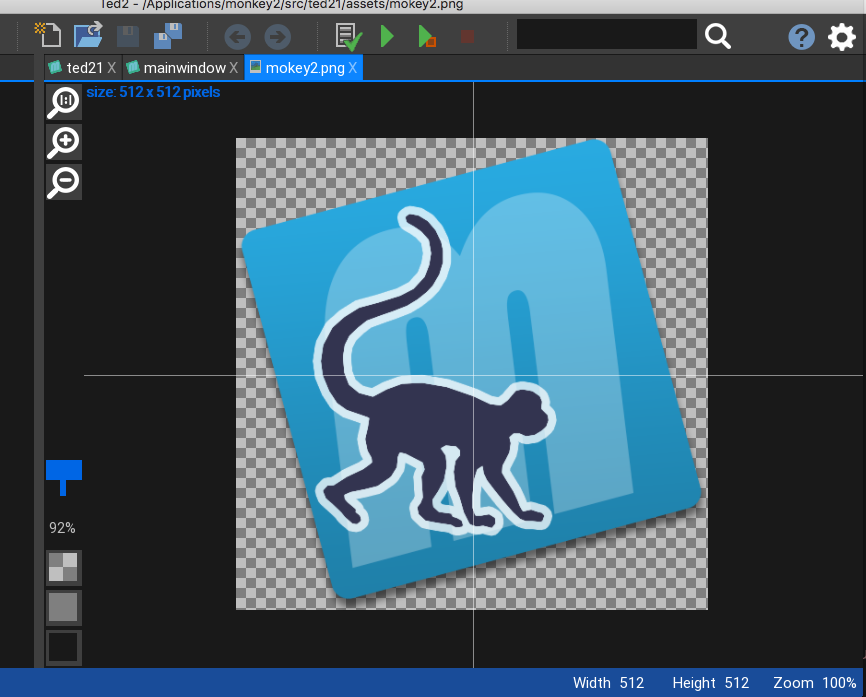
Task: Open Help with the question mark icon
Action: [x=801, y=37]
